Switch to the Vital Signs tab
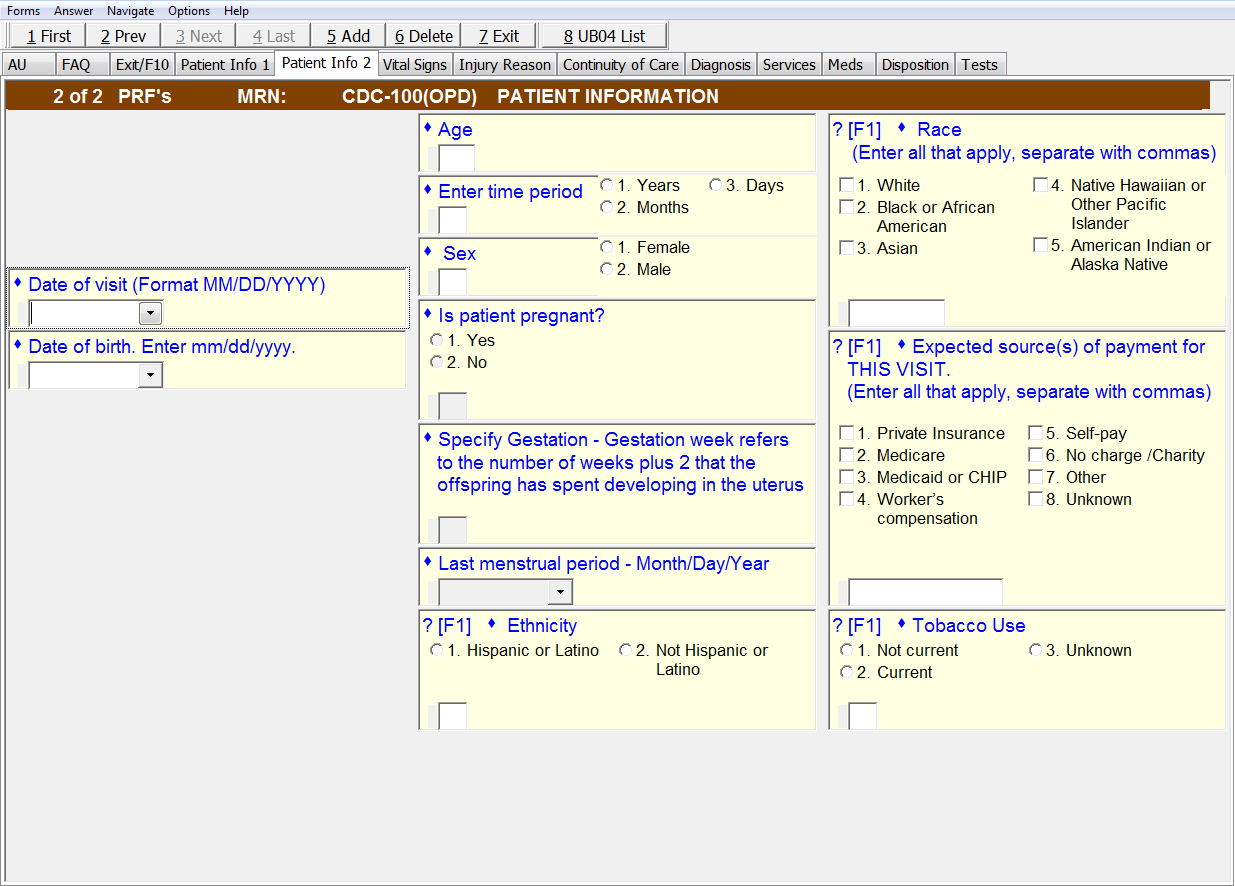 pos(415,65)
